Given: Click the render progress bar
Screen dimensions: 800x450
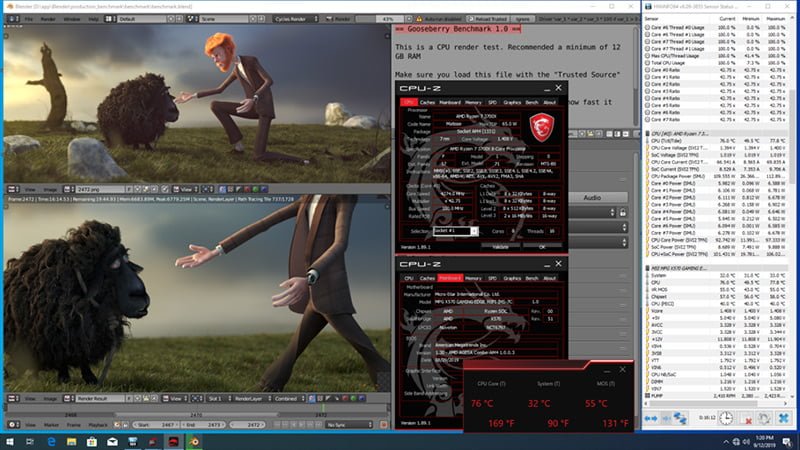Looking at the screenshot, I should point(384,19).
